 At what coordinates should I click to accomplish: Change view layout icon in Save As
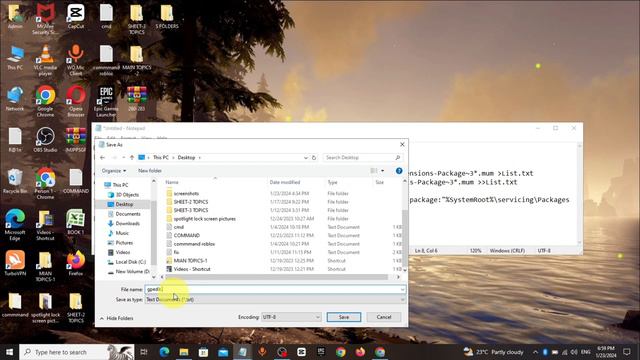pyautogui.click(x=373, y=171)
